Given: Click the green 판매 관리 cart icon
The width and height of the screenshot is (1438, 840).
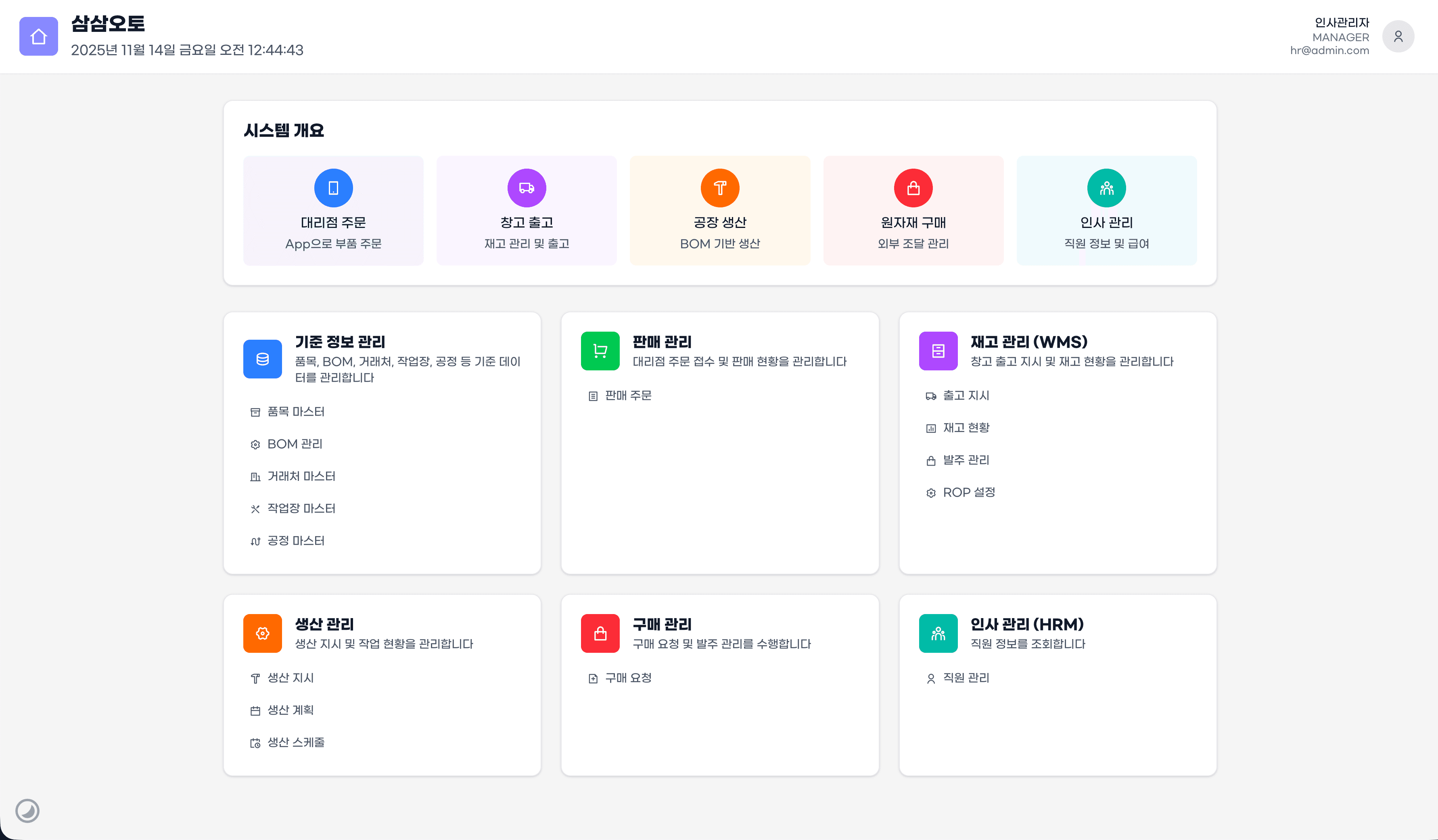Looking at the screenshot, I should [x=600, y=350].
